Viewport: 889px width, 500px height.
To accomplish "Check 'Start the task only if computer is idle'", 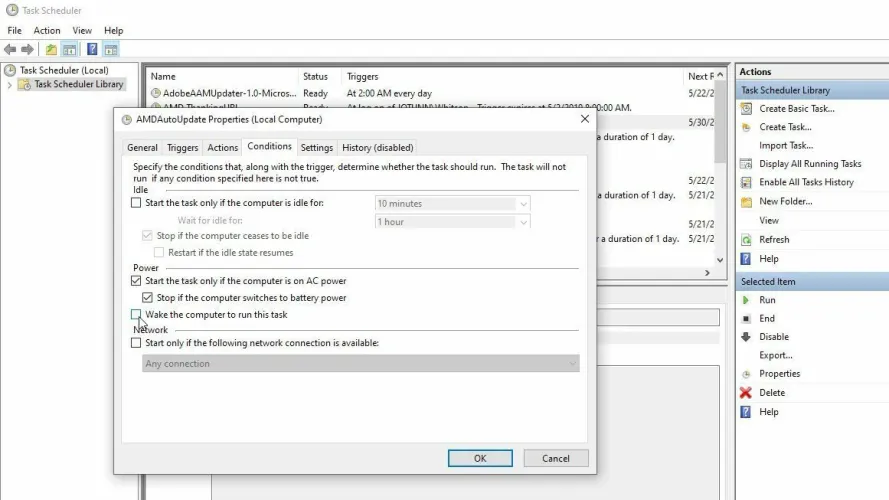I will coord(136,203).
